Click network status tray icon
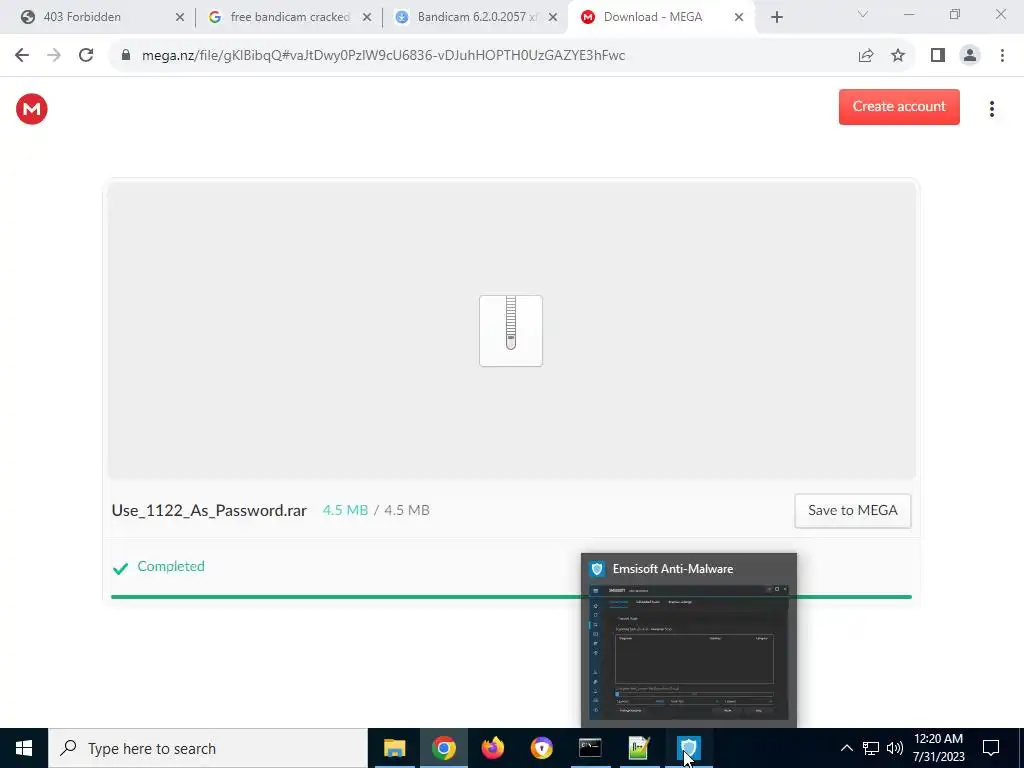This screenshot has width=1024, height=768. click(871, 748)
